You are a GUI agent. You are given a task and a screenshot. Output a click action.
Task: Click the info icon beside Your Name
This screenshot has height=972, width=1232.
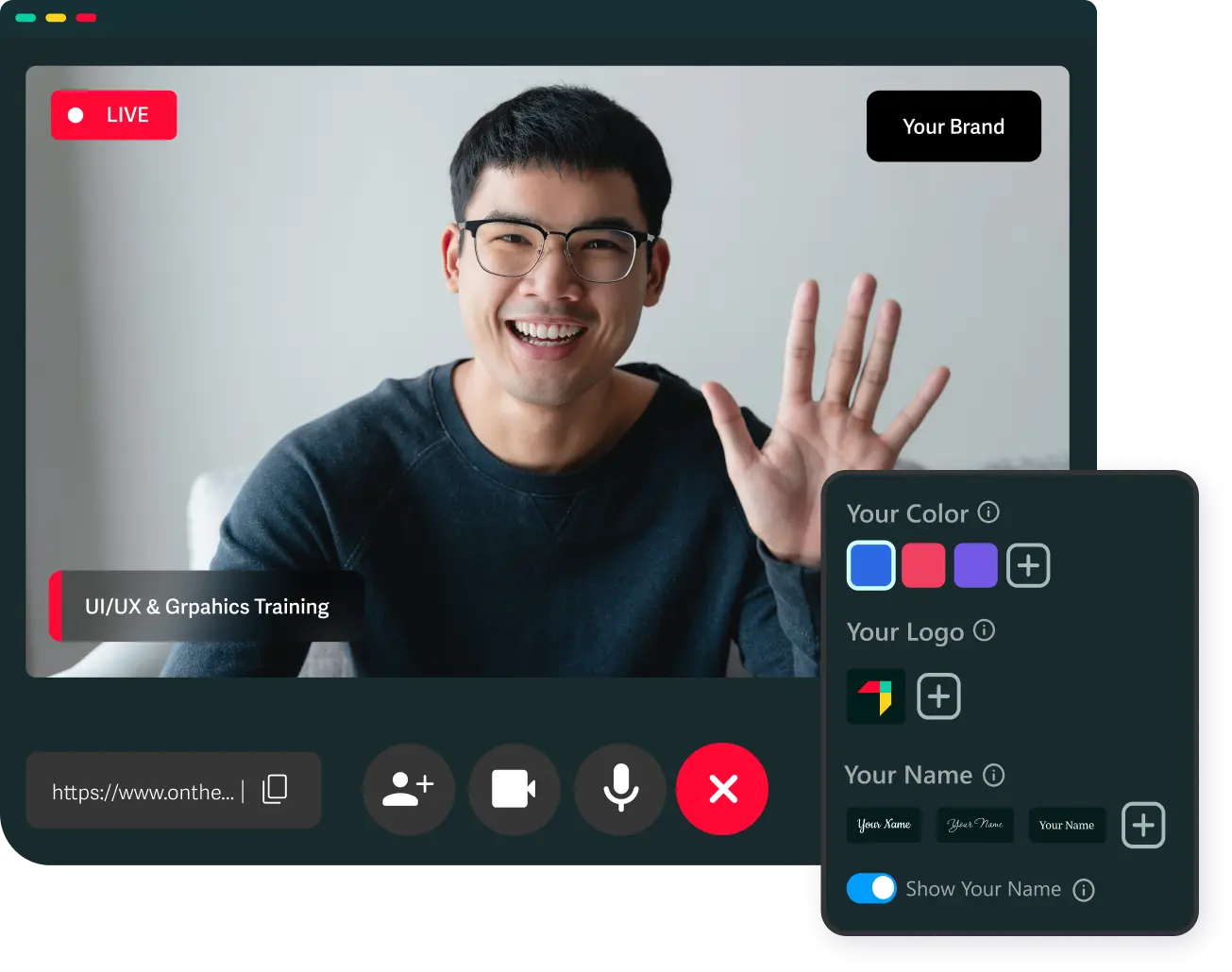[992, 776]
